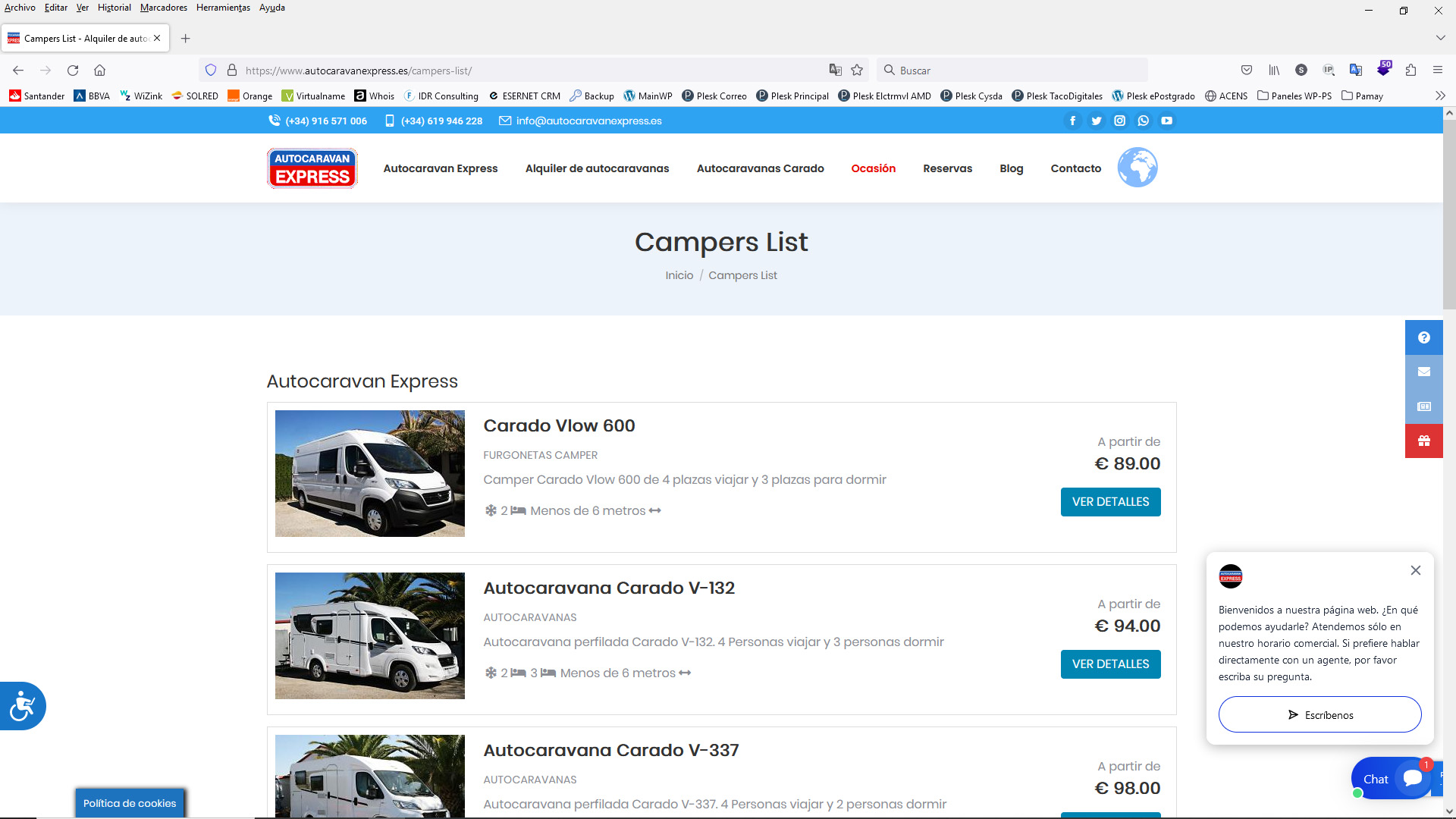Open the Santander bookmark
This screenshot has height=819, width=1456.
(36, 96)
